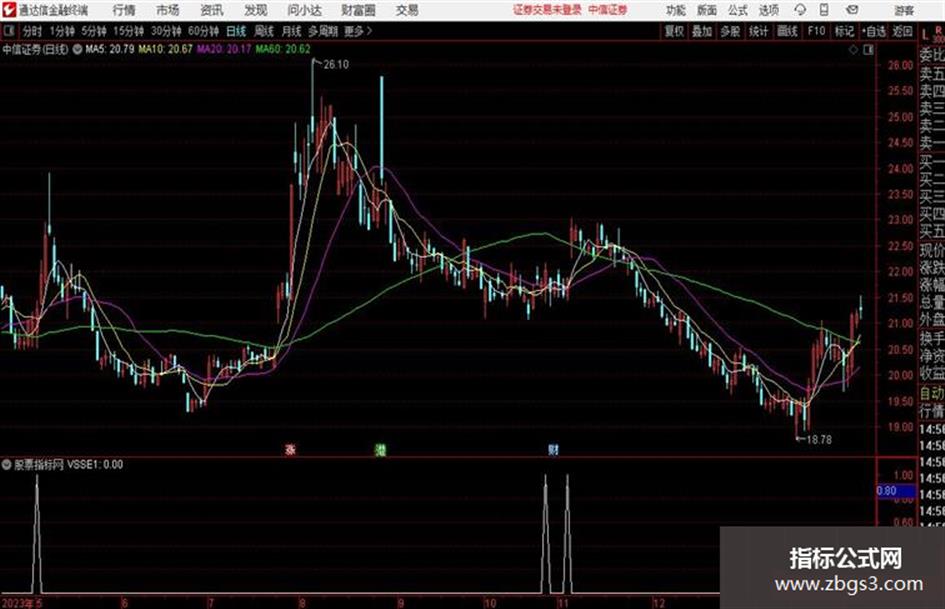The width and height of the screenshot is (945, 609).
Task: Click the MA10: 20.67 value
Action: (x=165, y=49)
